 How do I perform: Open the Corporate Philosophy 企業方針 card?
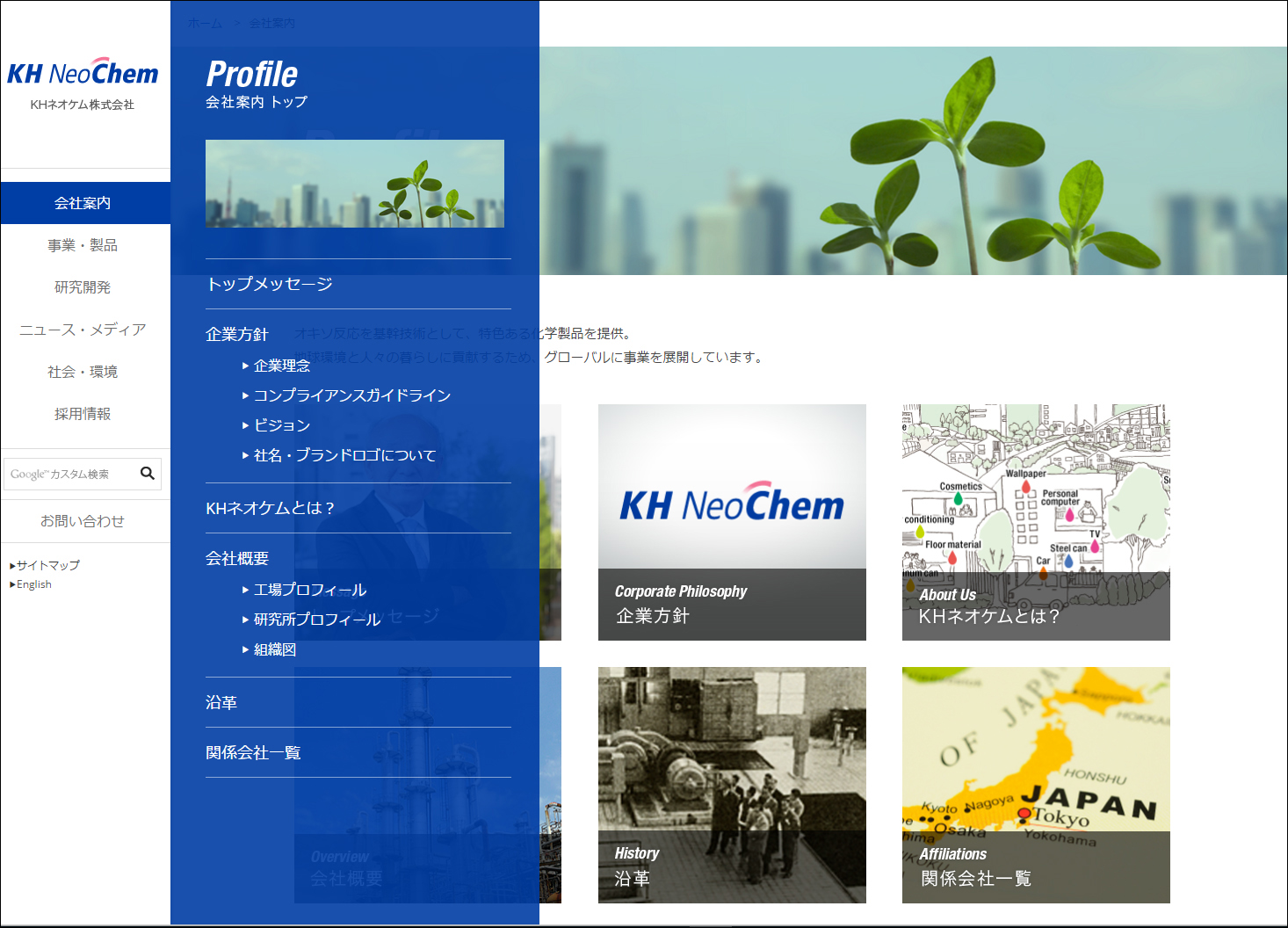(732, 522)
